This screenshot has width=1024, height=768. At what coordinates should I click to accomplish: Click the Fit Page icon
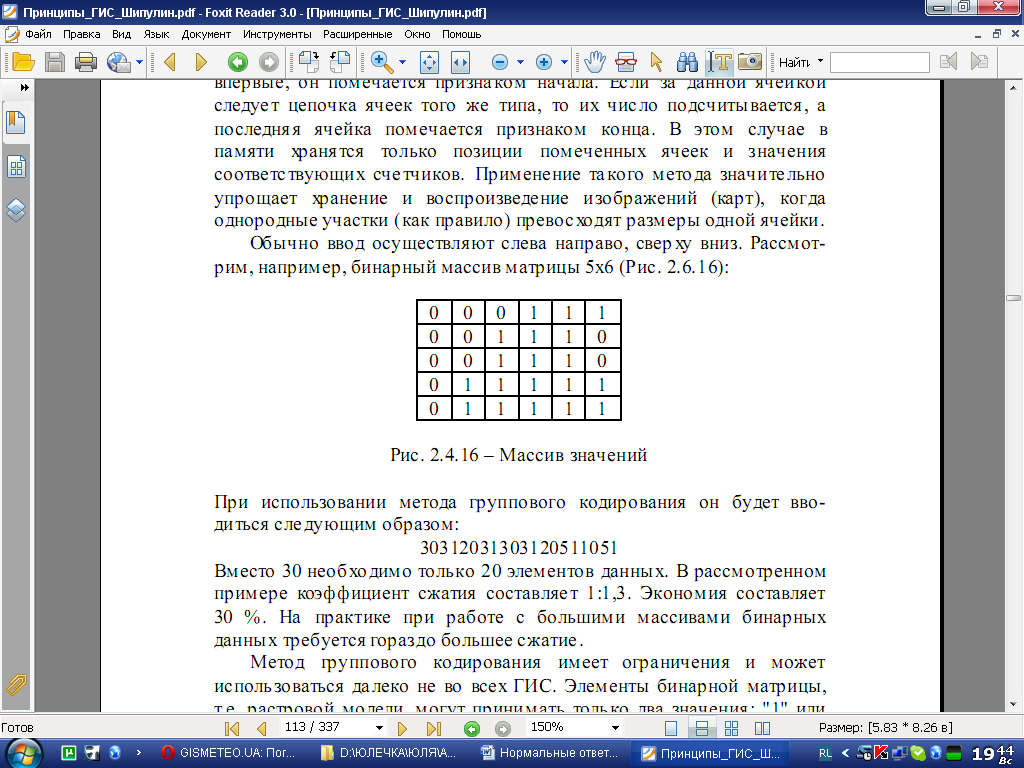point(429,62)
